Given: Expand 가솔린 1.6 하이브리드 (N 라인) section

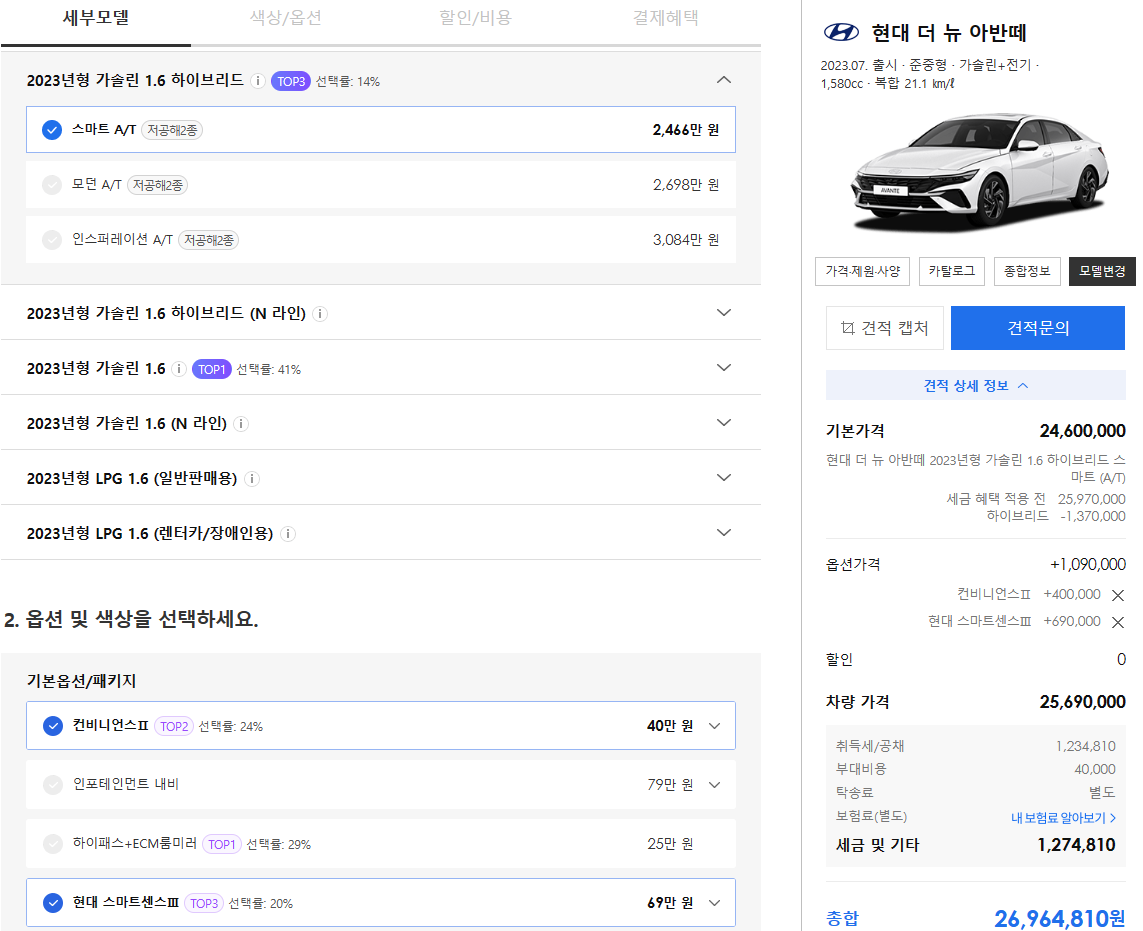Looking at the screenshot, I should coord(724,313).
